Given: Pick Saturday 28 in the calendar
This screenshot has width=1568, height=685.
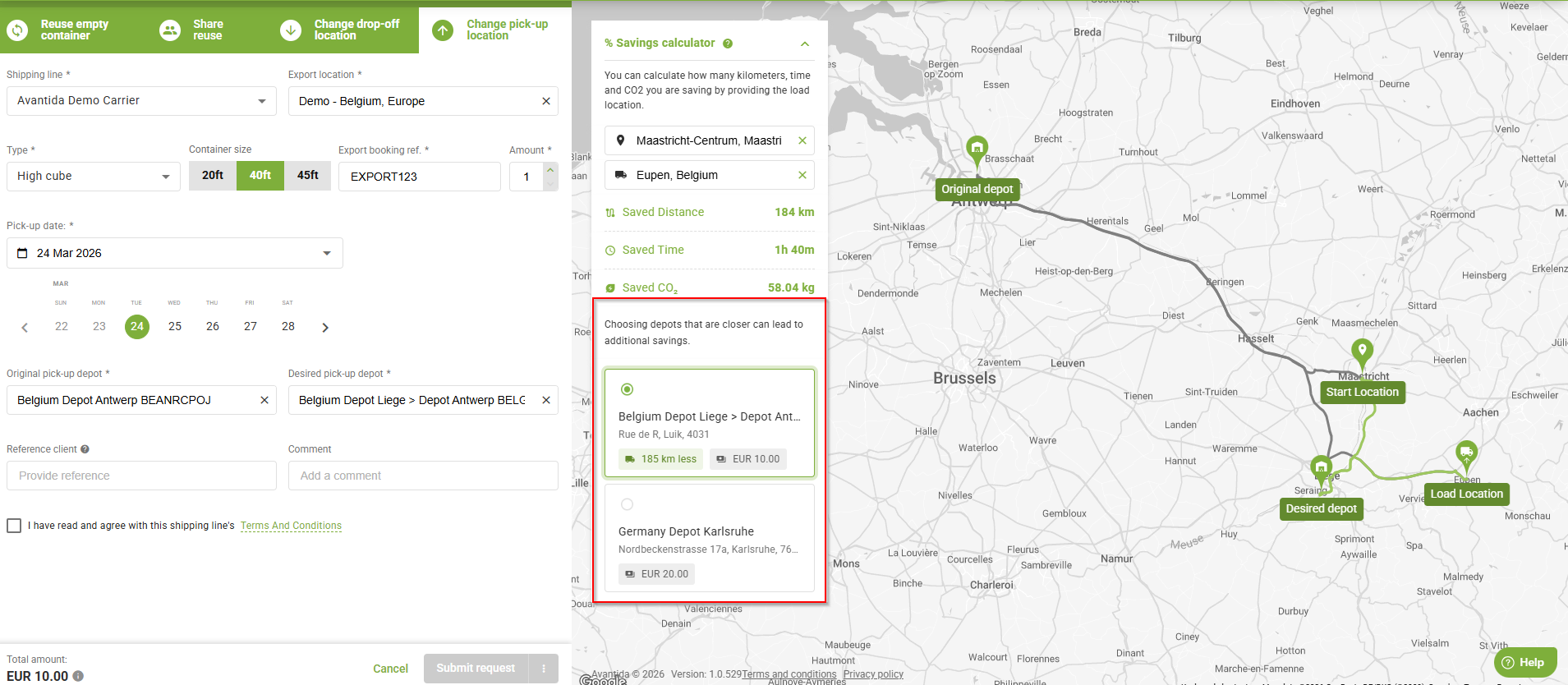Looking at the screenshot, I should point(288,326).
